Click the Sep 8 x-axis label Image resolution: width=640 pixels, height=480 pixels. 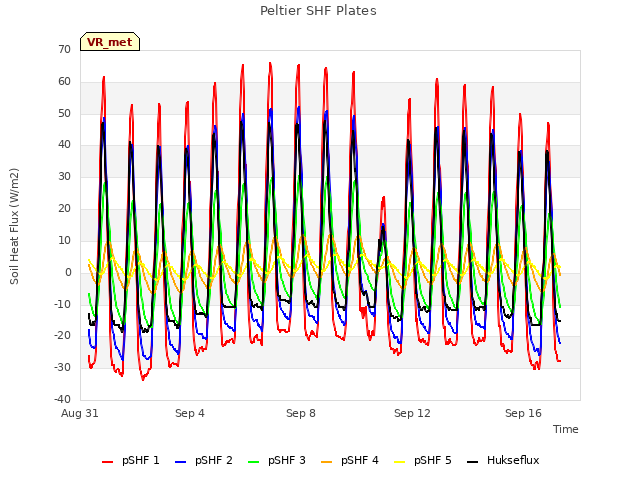pos(301,413)
